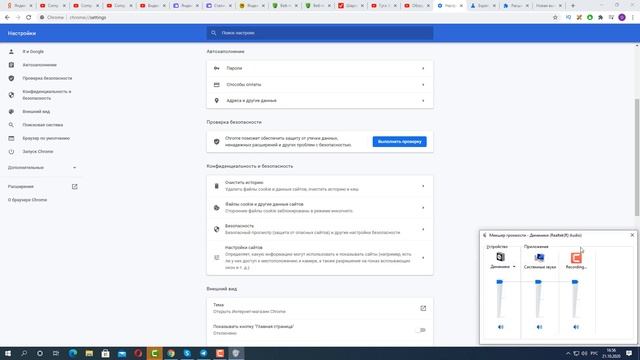This screenshot has width=640, height=360.
Task: Click the Выполнить проверку button
Action: (399, 142)
